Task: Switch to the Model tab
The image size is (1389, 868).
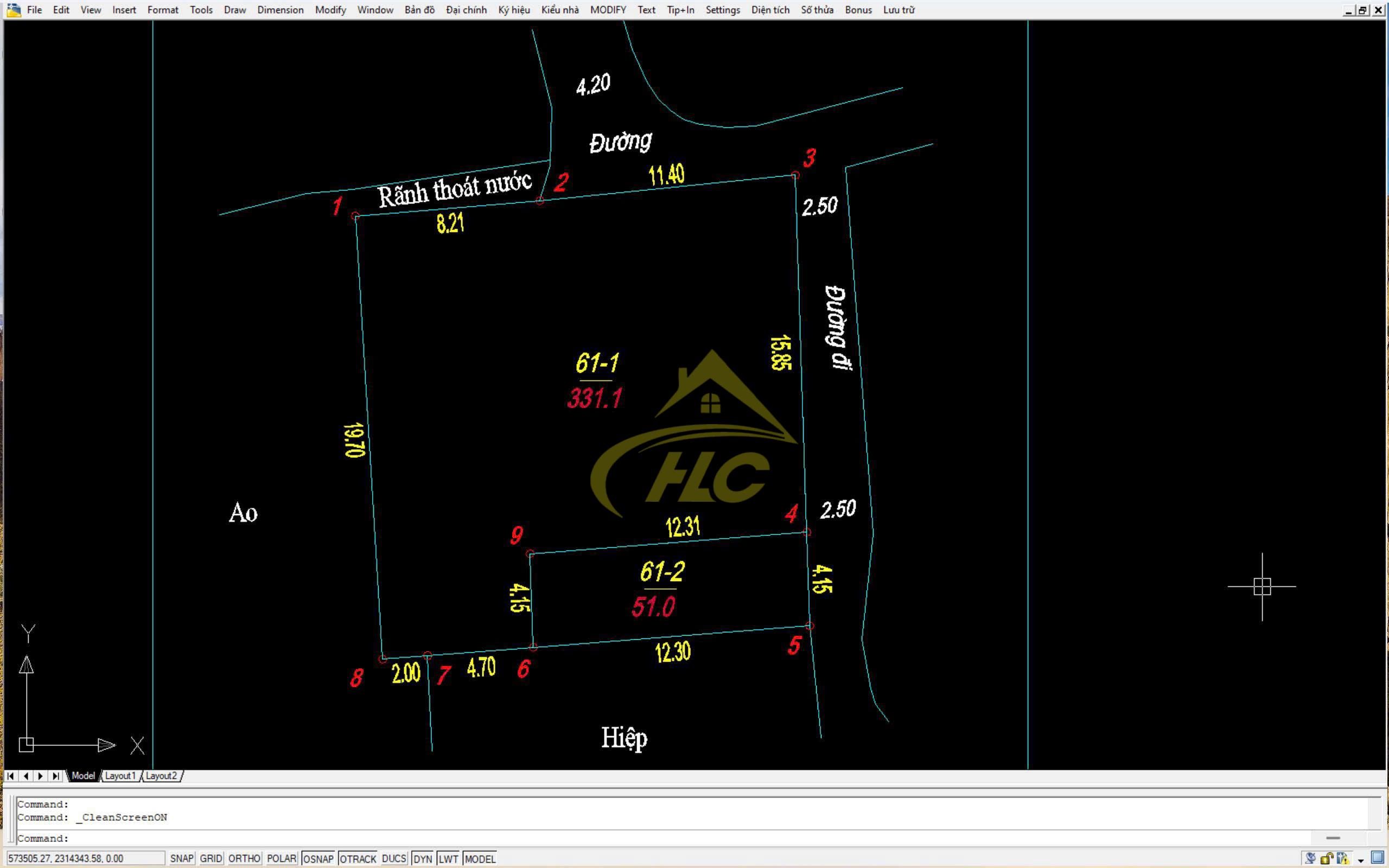Action: (82, 776)
